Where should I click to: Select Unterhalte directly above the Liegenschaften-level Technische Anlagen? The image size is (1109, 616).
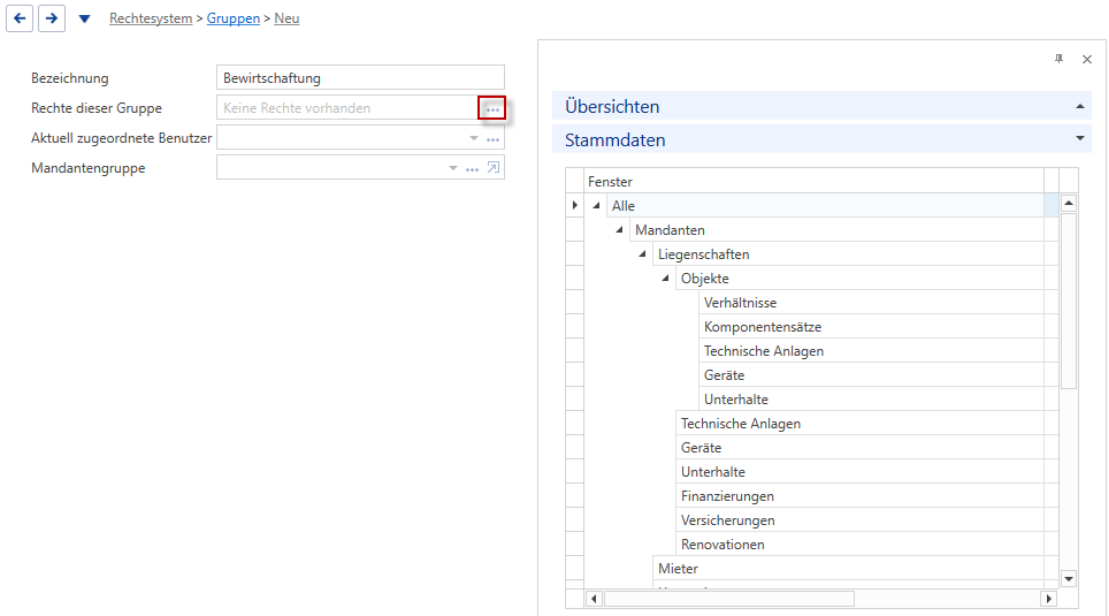point(871,399)
